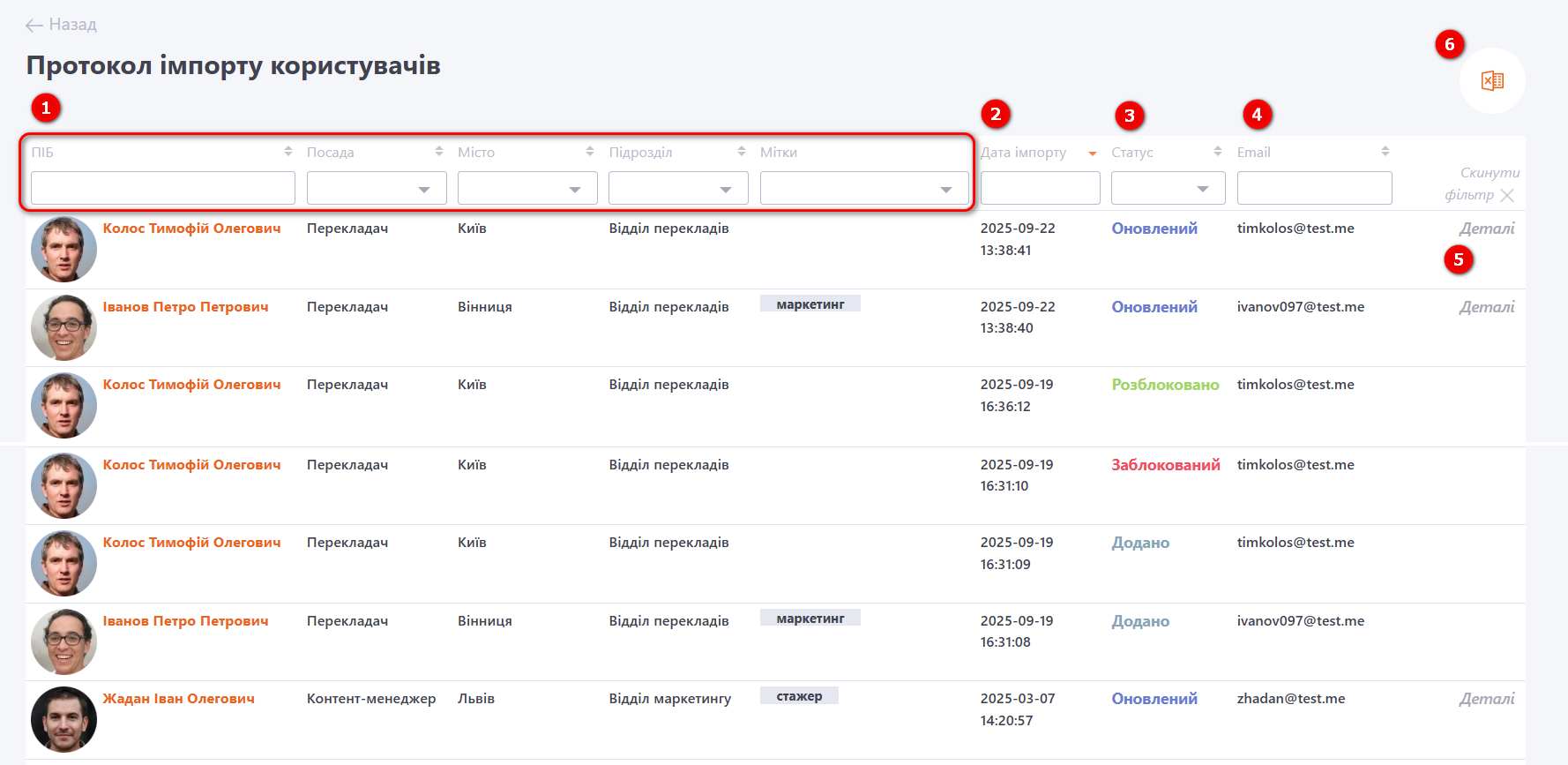Sort by Підрозділ using its sort arrows
Screen dimensions: 1568x765
[x=741, y=152]
